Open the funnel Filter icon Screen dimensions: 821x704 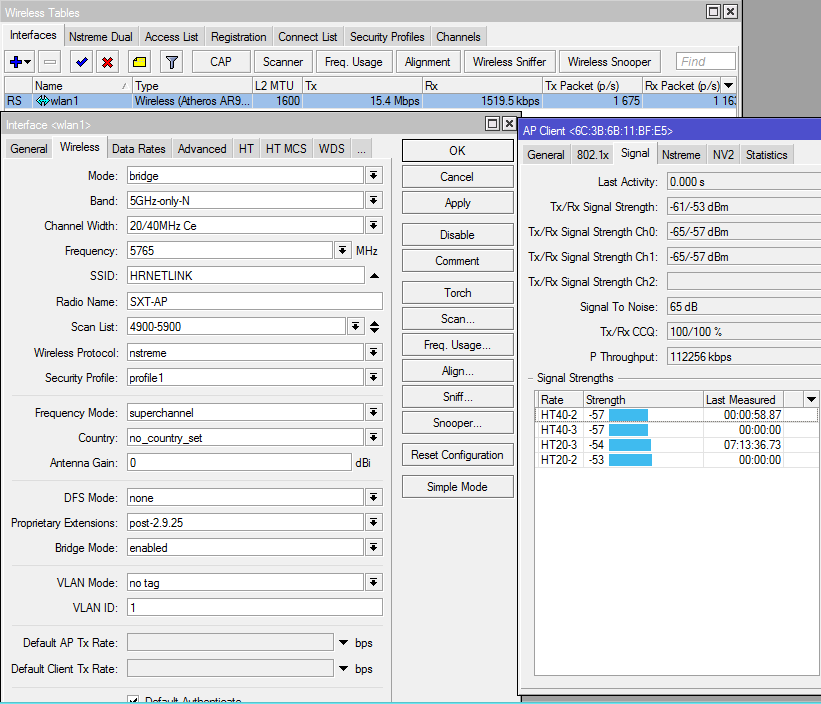point(172,62)
